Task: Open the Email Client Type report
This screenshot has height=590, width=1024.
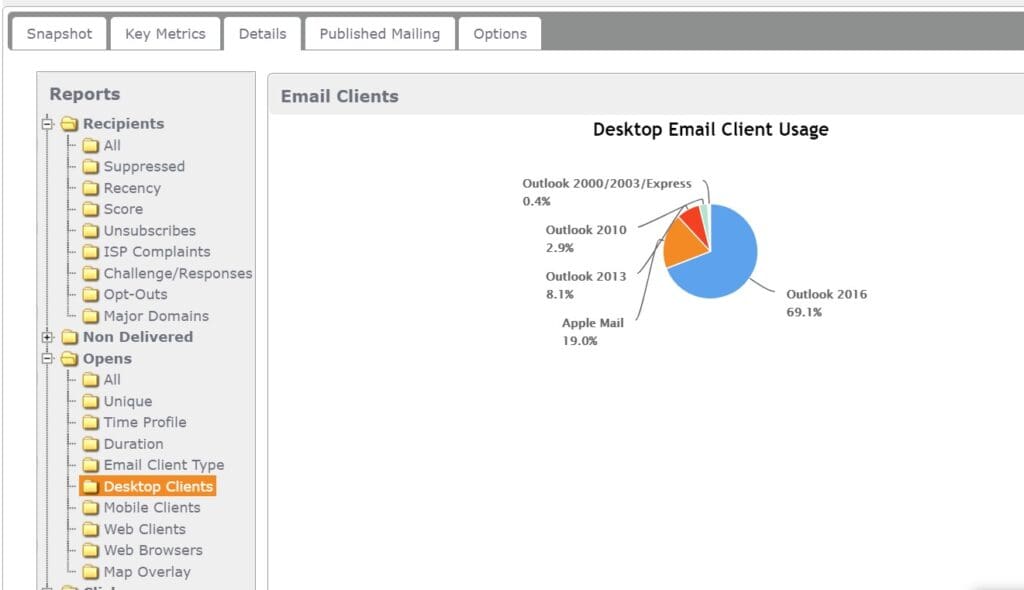Action: coord(163,465)
